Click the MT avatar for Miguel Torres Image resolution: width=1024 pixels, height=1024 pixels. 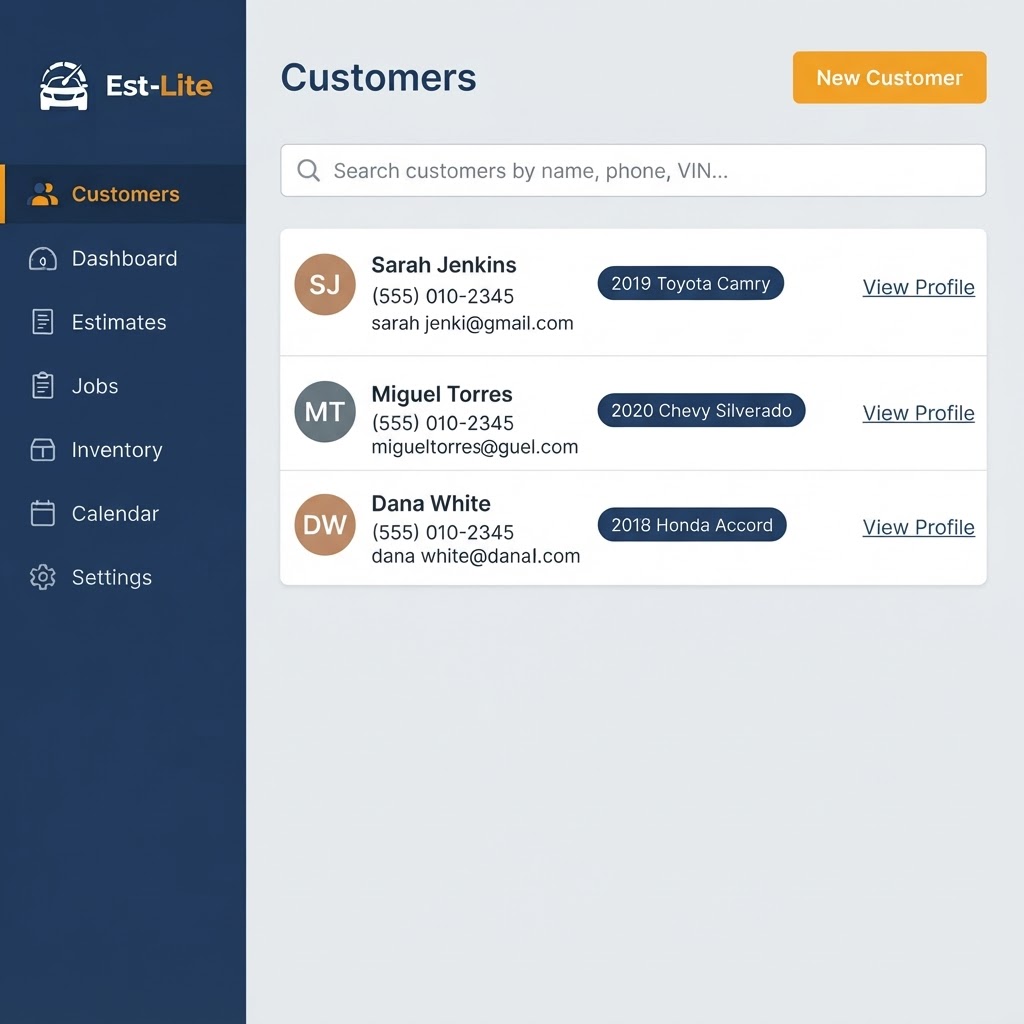pyautogui.click(x=325, y=411)
